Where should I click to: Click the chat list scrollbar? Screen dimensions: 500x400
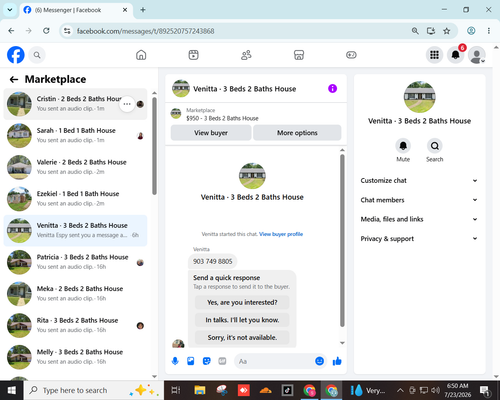click(154, 146)
